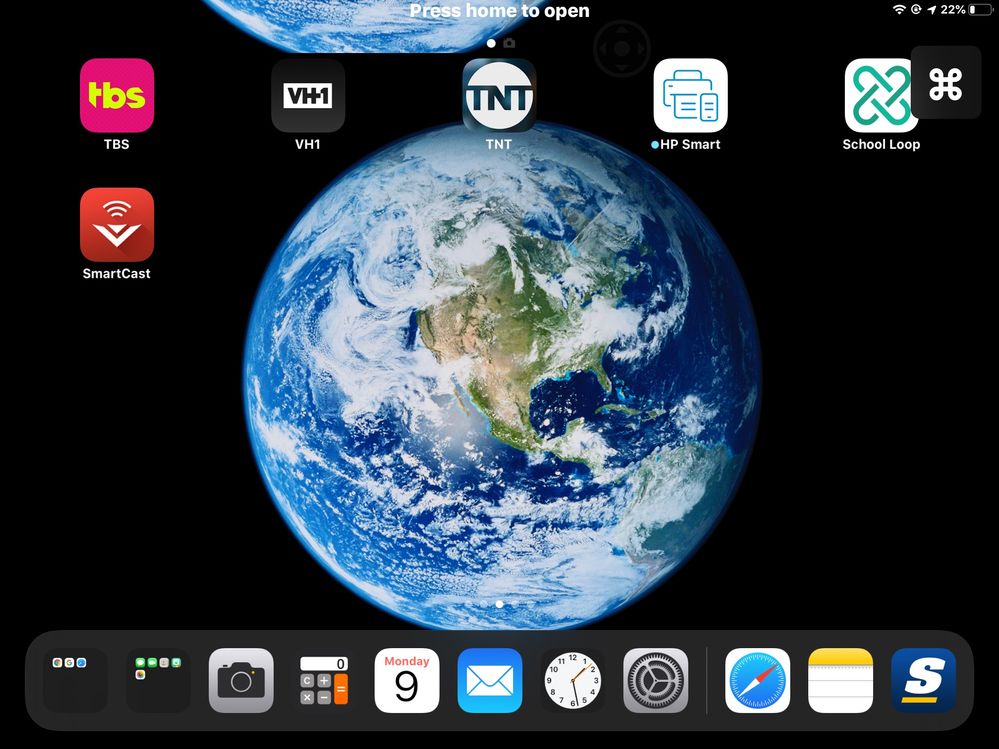Launch the VH1 app

[308, 95]
